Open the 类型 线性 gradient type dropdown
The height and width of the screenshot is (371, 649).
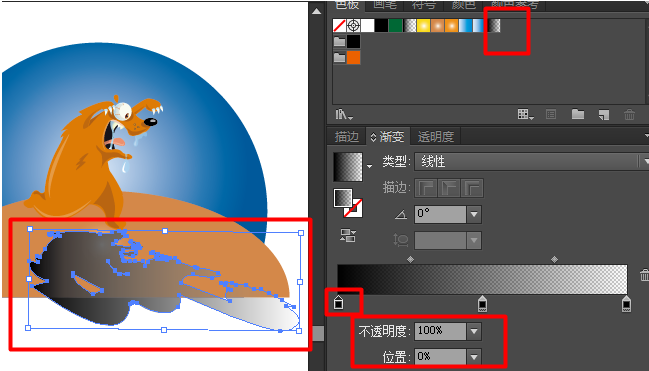click(531, 161)
